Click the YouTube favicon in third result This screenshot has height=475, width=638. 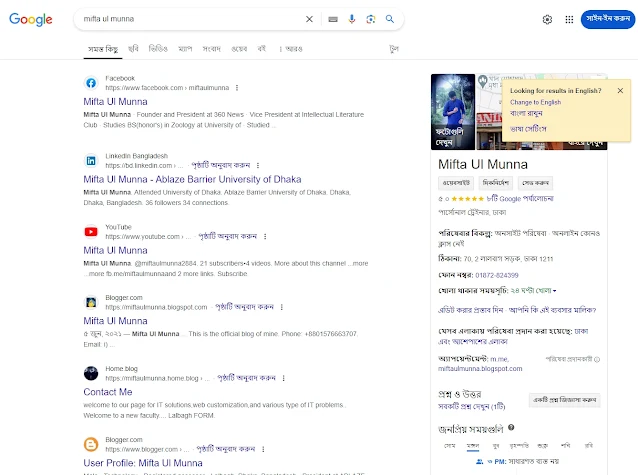click(91, 232)
